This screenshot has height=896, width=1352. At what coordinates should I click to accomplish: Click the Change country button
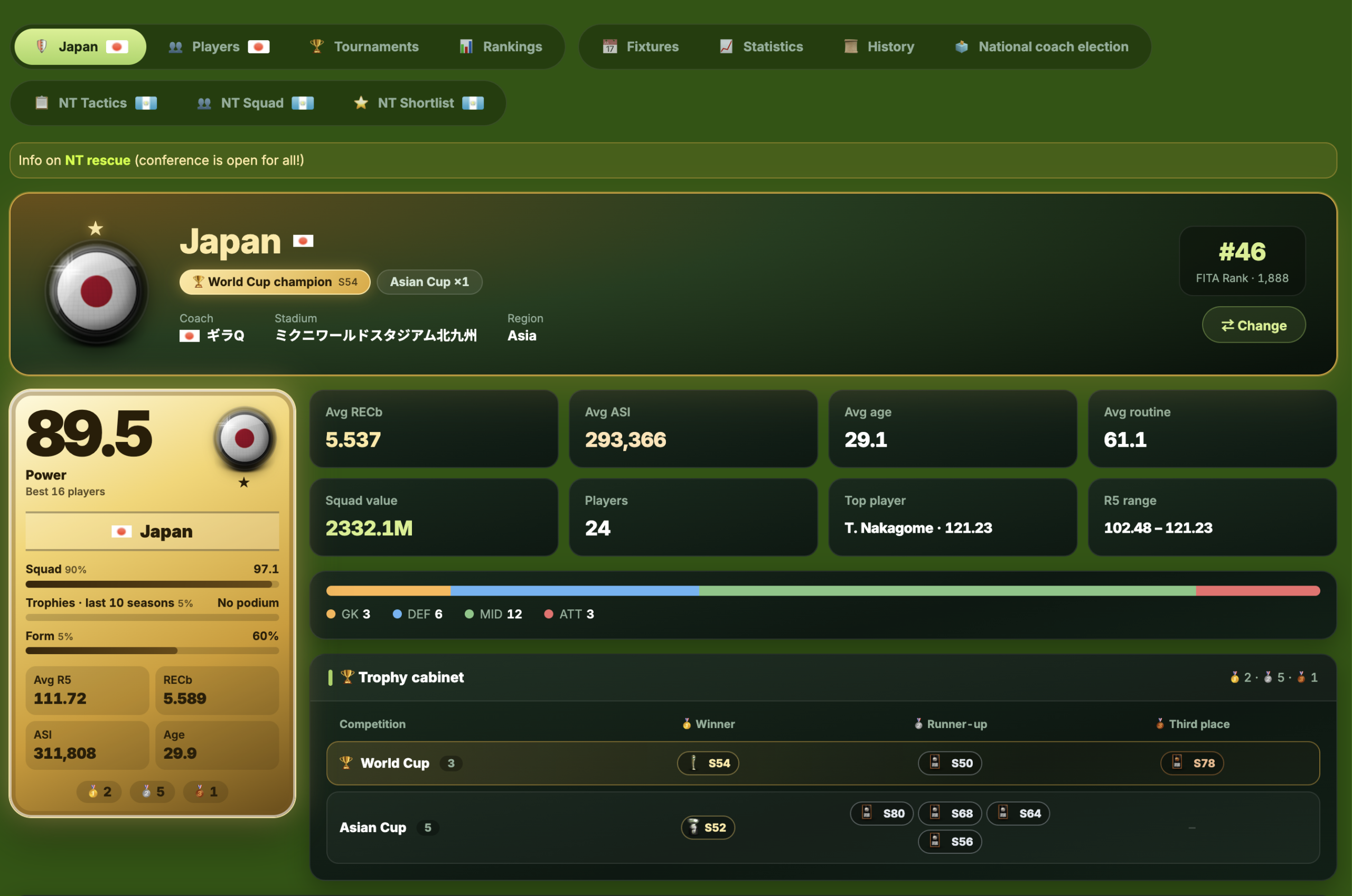(1254, 325)
